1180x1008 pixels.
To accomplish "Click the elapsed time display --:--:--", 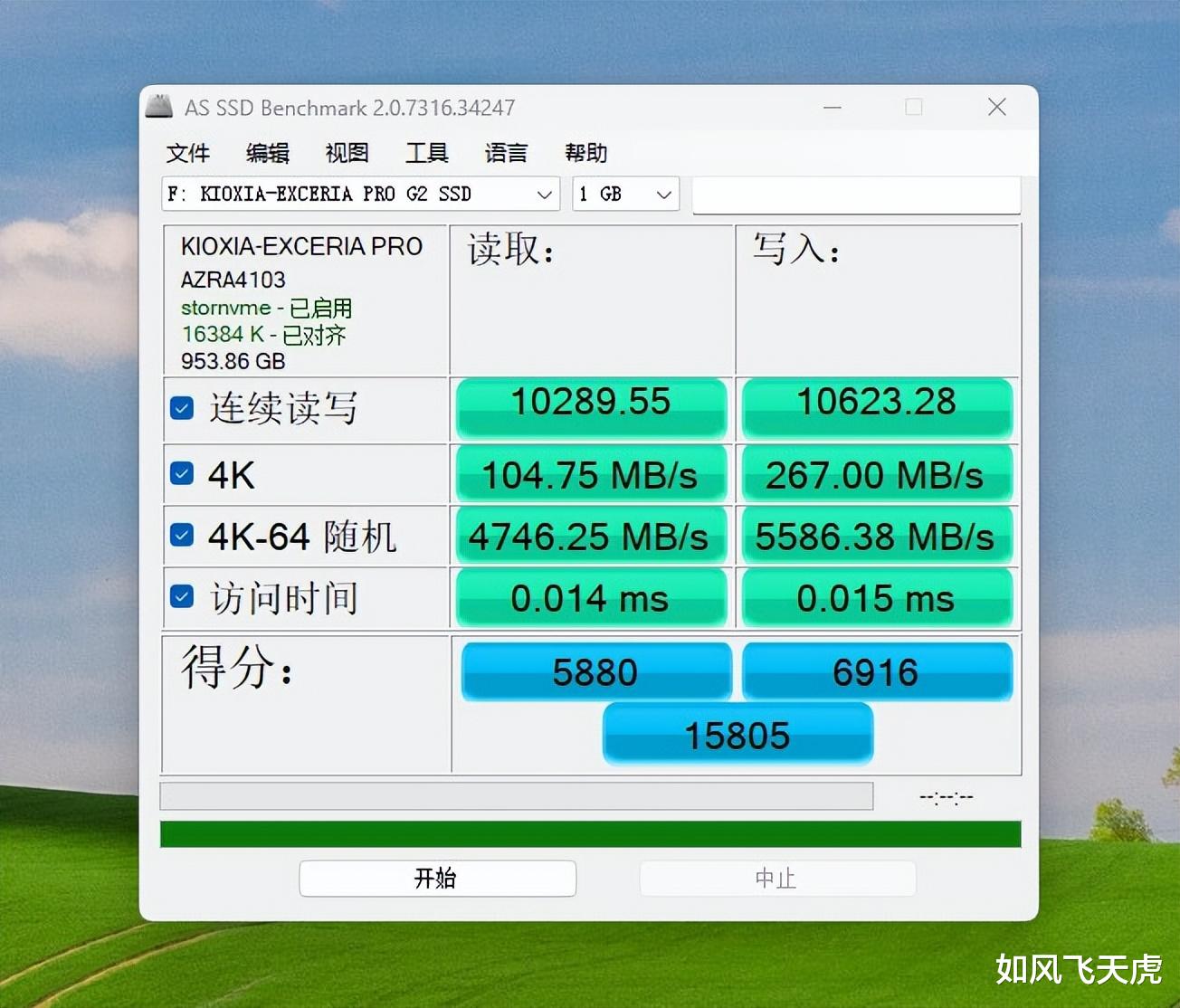I will tap(947, 797).
